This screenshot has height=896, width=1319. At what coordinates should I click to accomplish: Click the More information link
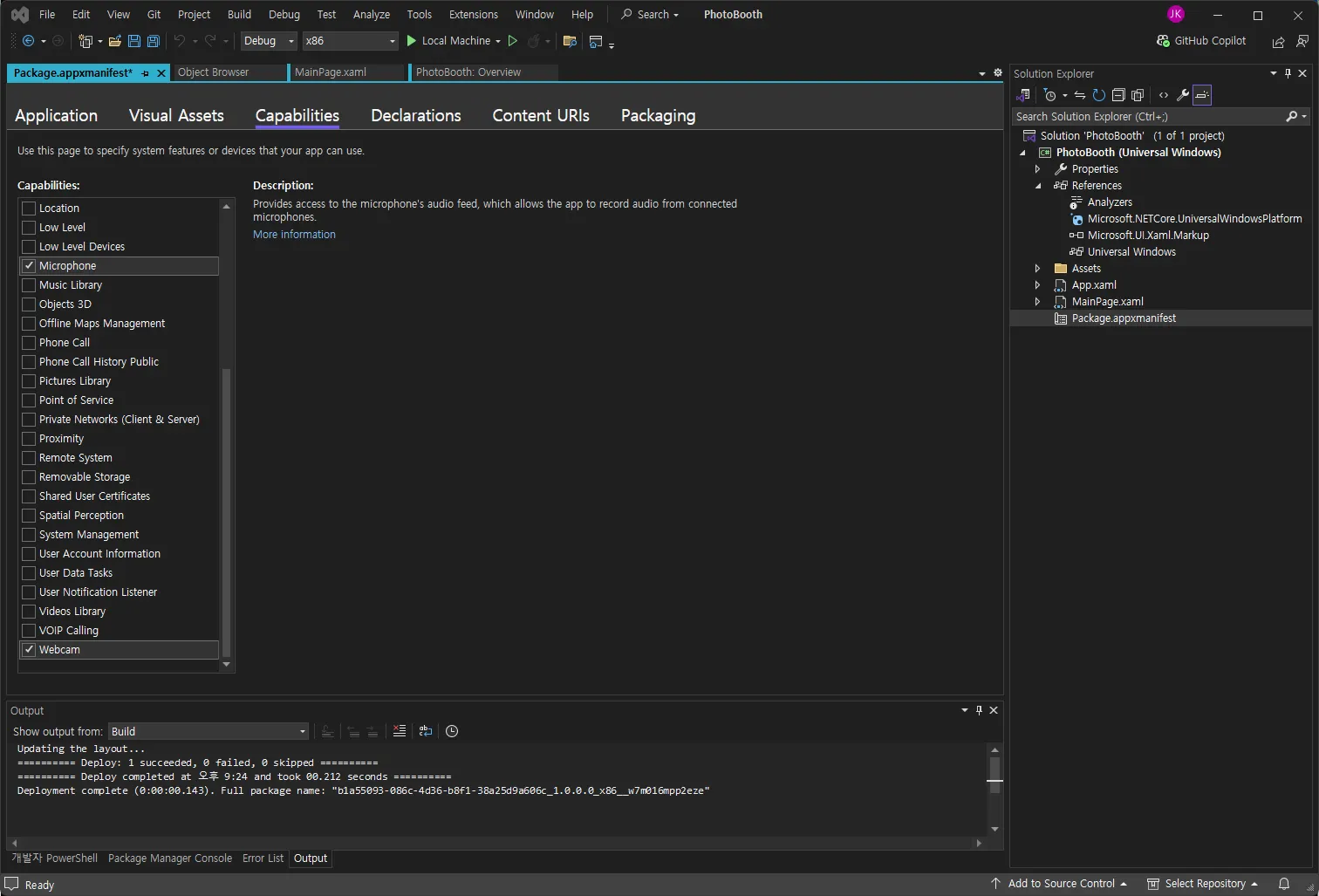click(294, 235)
